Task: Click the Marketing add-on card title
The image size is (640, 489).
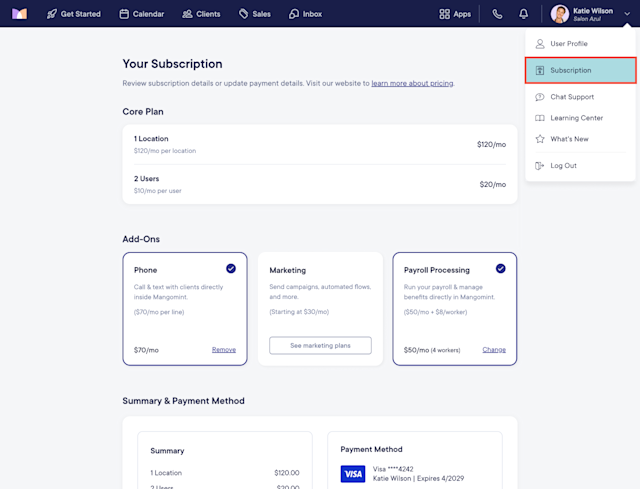Action: coord(288,270)
